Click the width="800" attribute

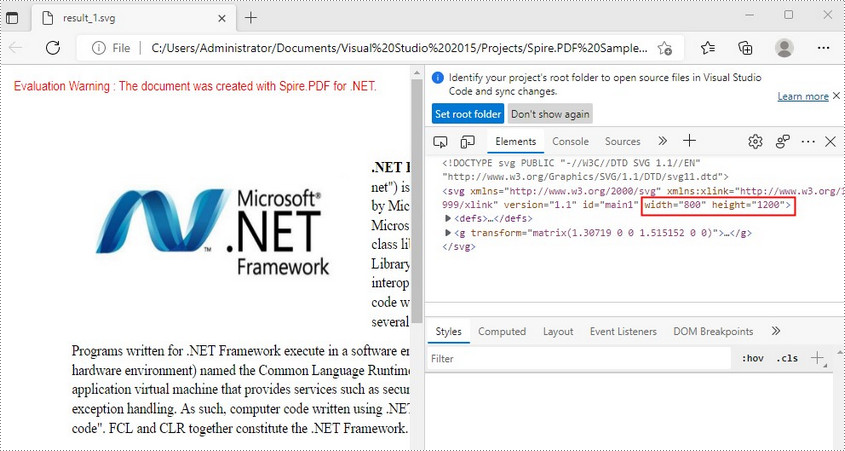click(676, 205)
